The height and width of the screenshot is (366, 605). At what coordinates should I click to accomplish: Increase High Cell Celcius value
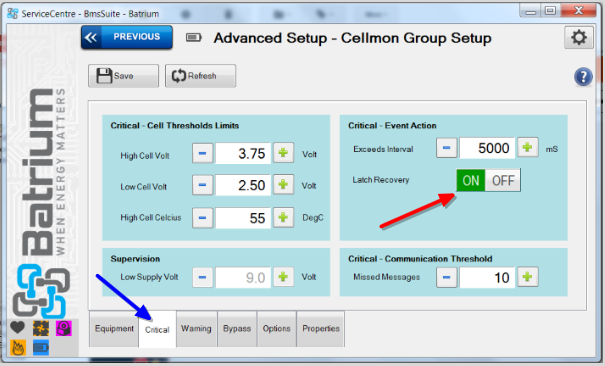point(283,217)
